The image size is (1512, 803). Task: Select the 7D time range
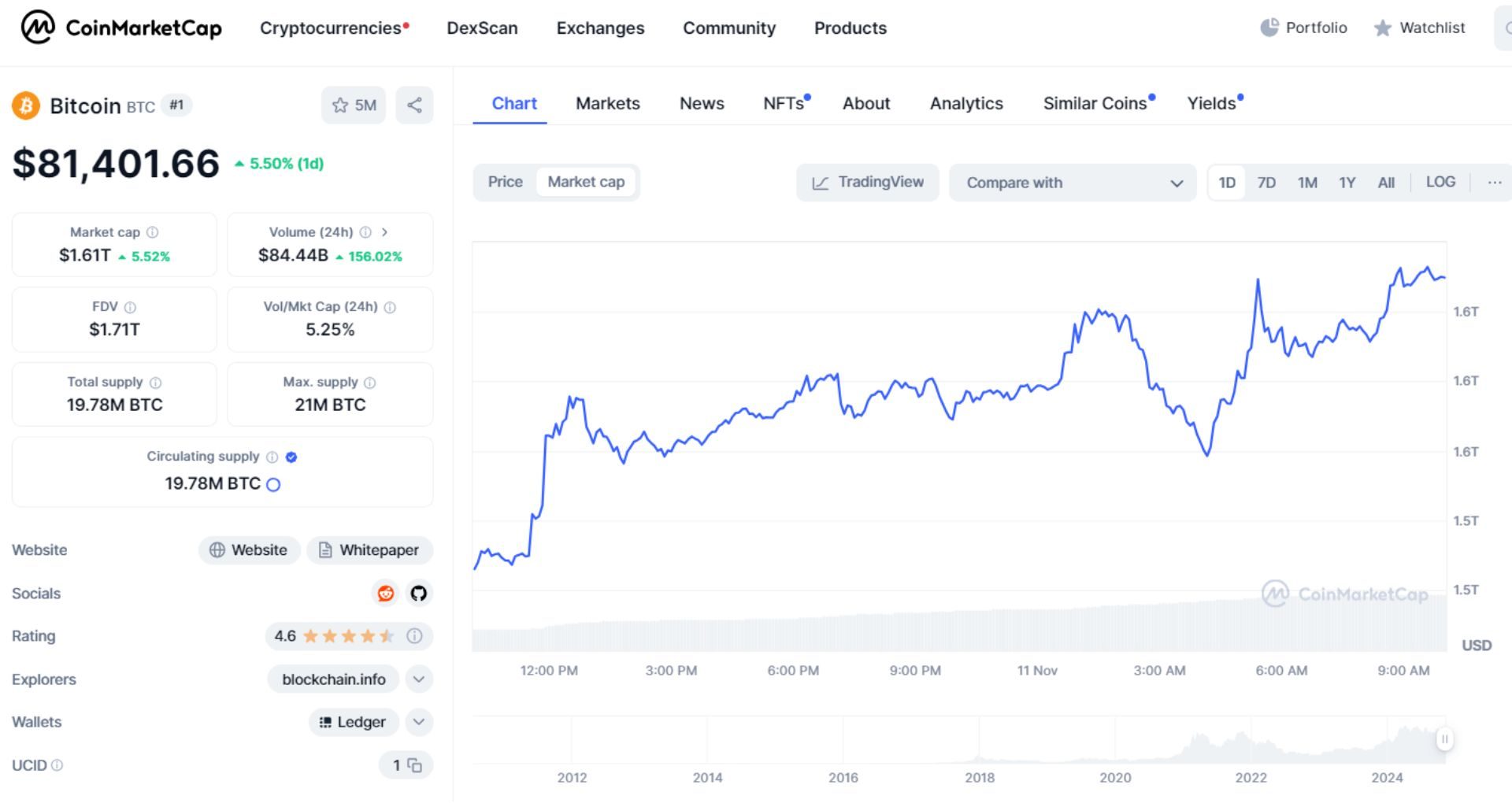[1267, 182]
